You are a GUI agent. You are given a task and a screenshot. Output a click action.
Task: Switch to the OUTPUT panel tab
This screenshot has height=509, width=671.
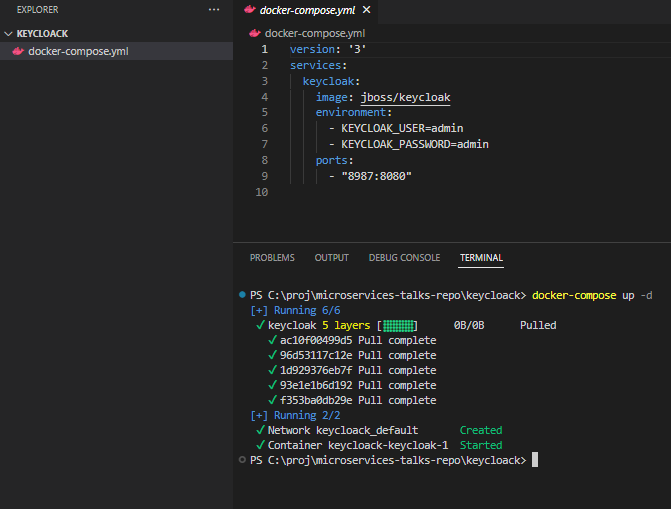click(x=331, y=258)
